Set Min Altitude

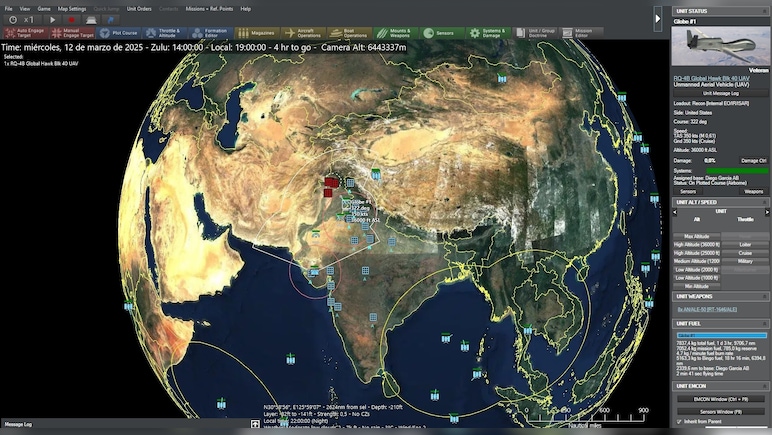pos(697,286)
